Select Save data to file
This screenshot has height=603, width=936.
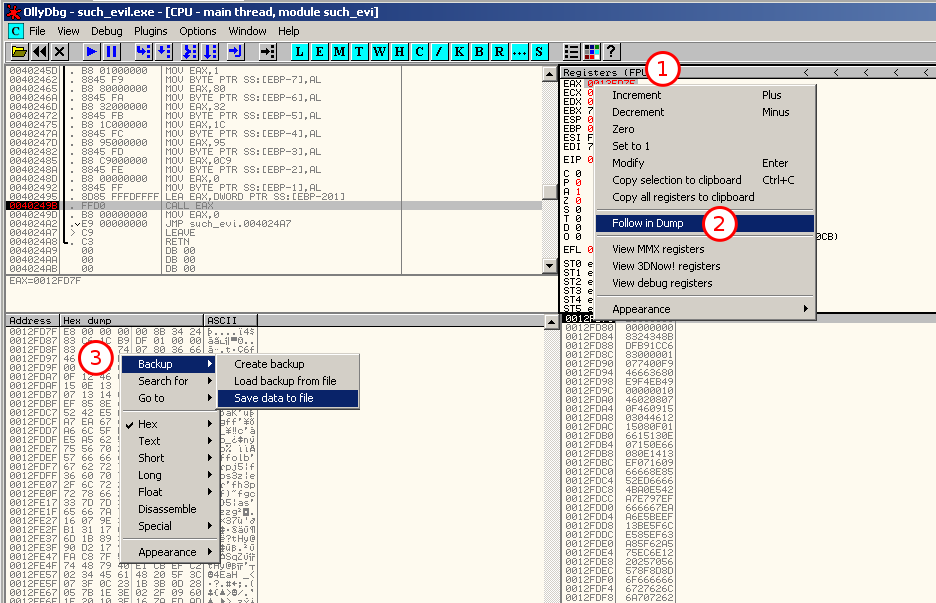287,398
